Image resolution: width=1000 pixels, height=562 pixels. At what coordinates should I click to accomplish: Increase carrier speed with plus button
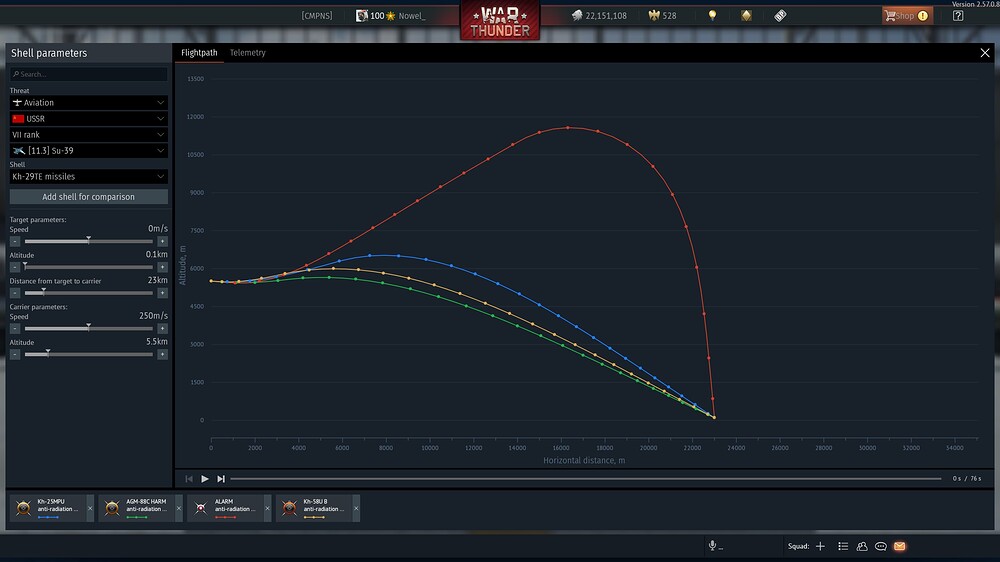point(163,329)
